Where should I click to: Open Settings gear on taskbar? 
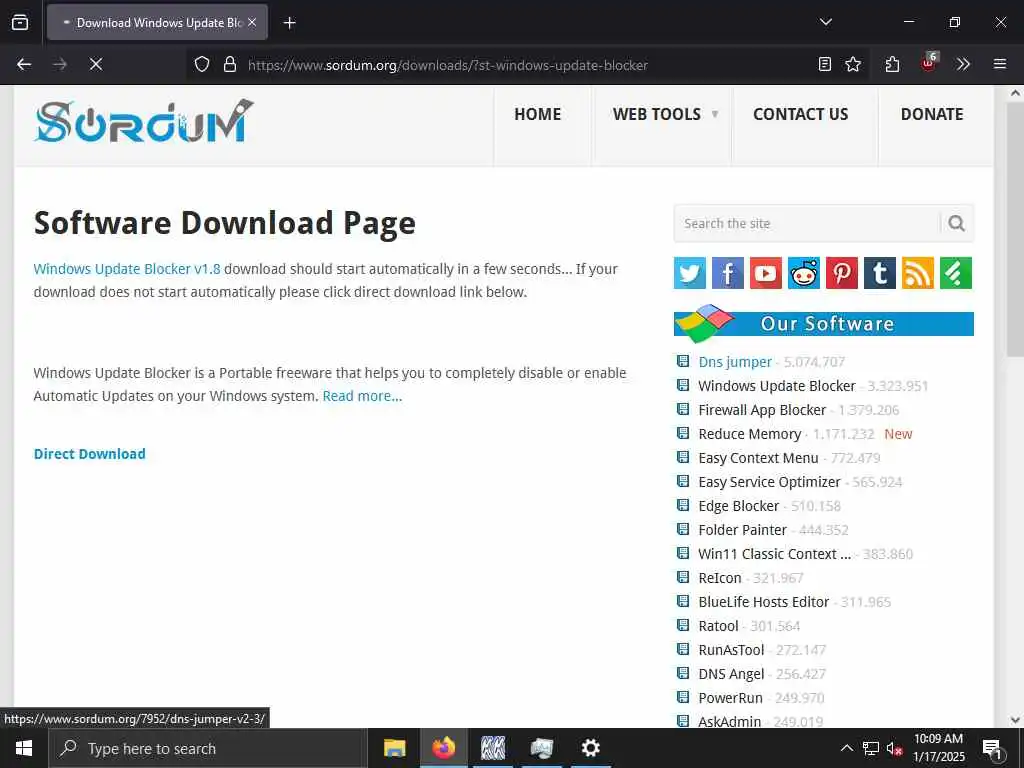(x=590, y=748)
